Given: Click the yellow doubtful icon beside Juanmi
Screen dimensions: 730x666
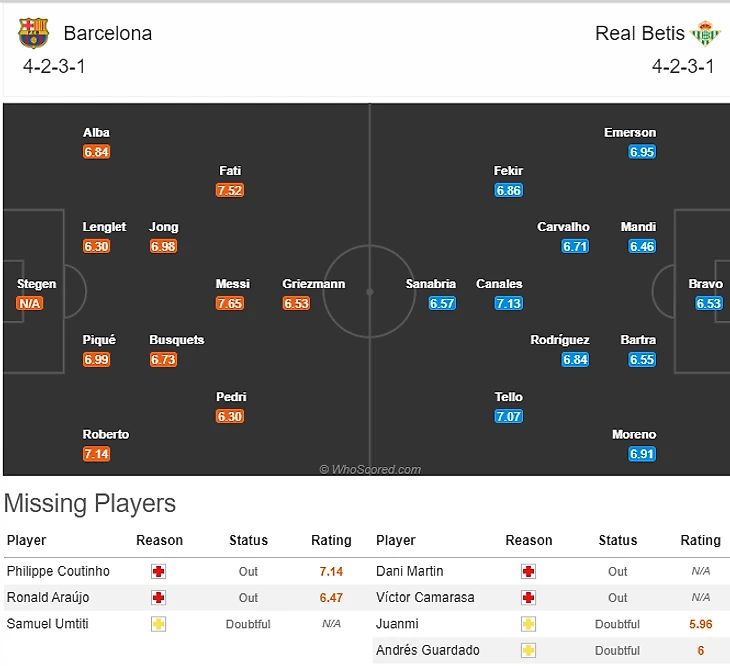Looking at the screenshot, I should (528, 624).
